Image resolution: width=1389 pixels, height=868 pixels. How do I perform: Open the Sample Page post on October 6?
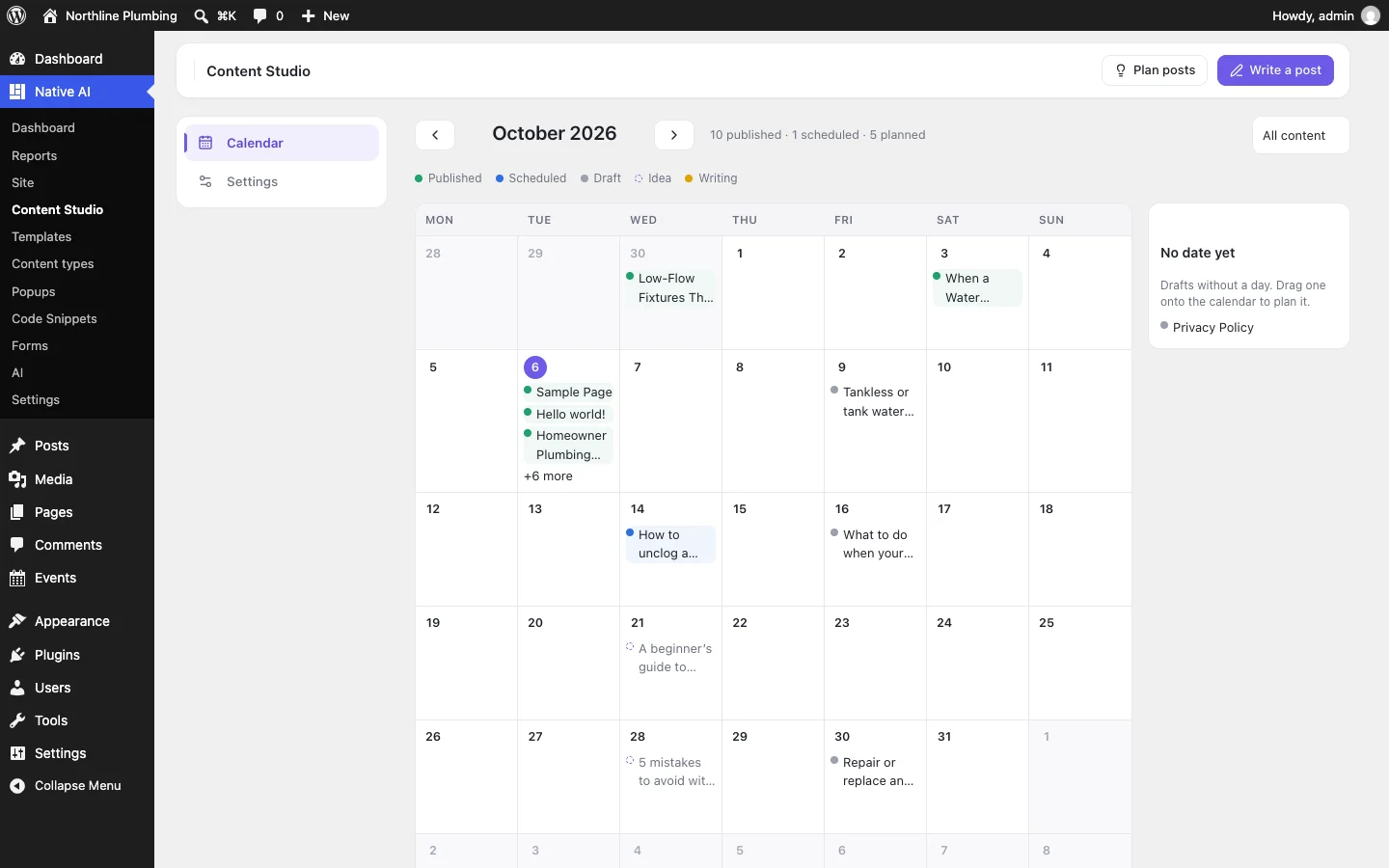(x=569, y=392)
